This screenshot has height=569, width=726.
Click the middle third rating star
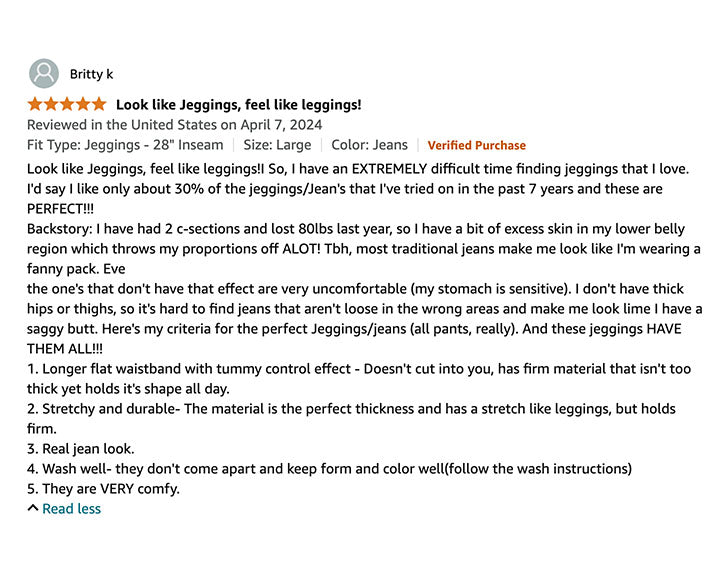point(66,104)
